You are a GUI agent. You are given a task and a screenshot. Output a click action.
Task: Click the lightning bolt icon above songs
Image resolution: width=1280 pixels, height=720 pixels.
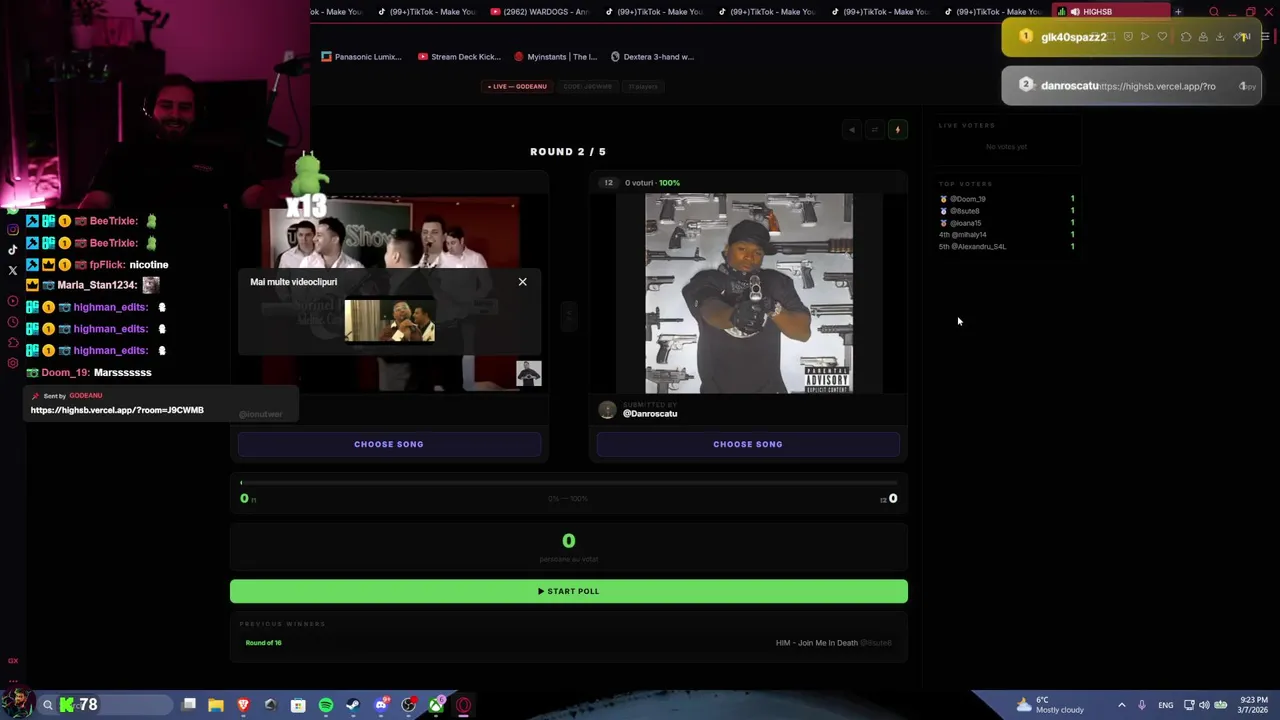click(x=898, y=129)
